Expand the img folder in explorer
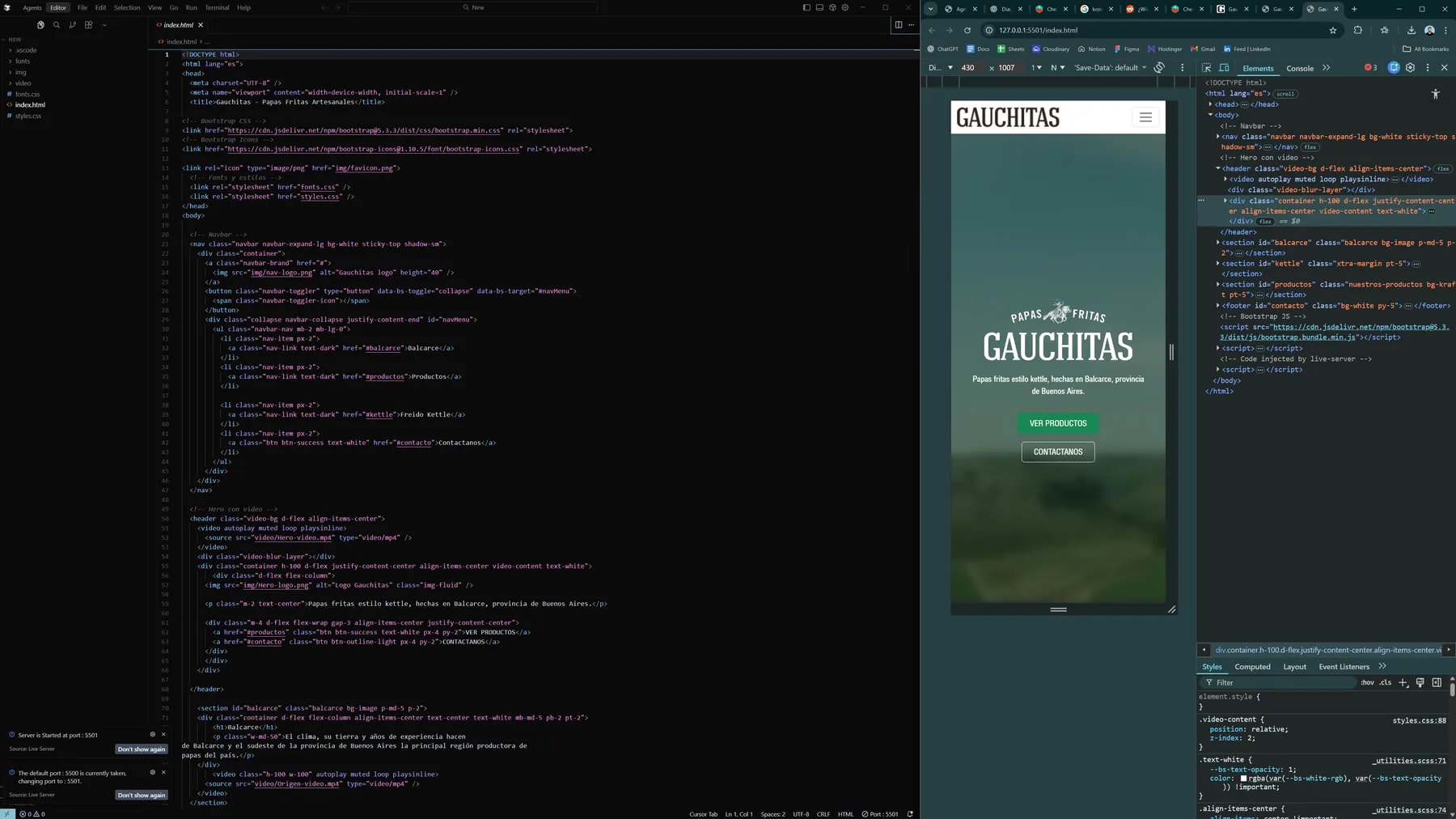Viewport: 1456px width, 819px height. click(x=21, y=72)
